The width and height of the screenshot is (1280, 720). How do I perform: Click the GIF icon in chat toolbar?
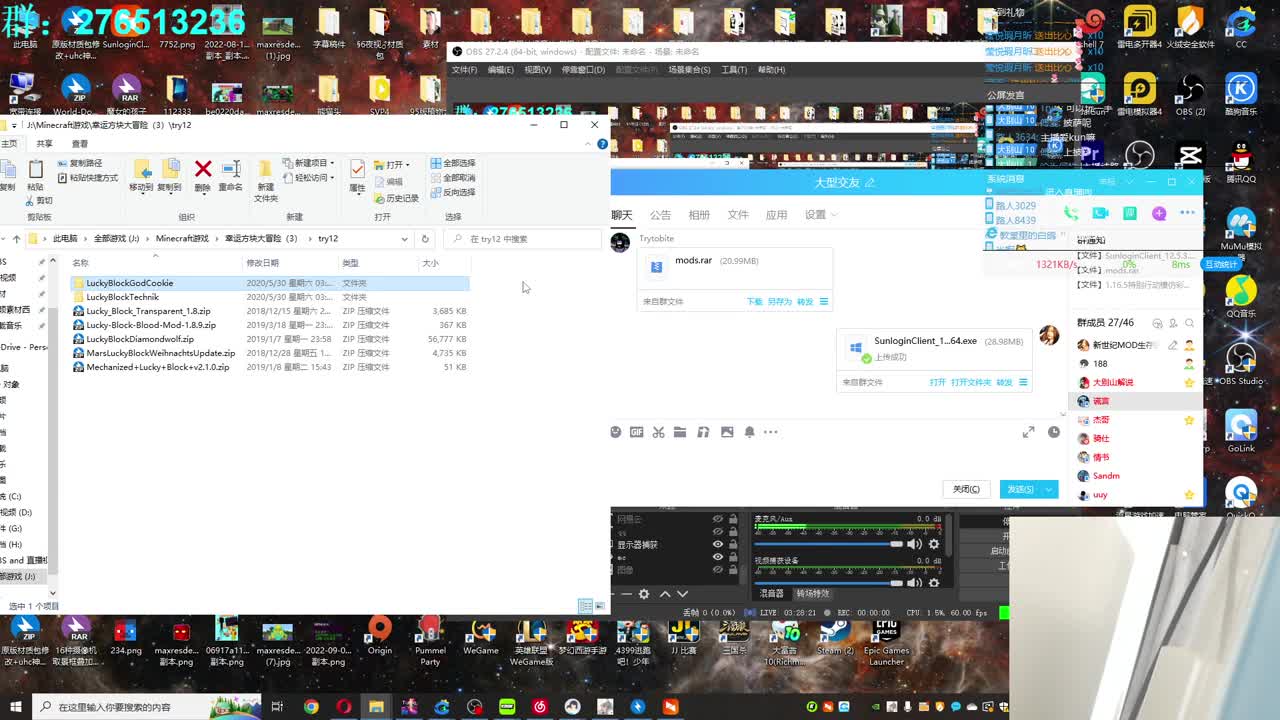click(x=636, y=432)
